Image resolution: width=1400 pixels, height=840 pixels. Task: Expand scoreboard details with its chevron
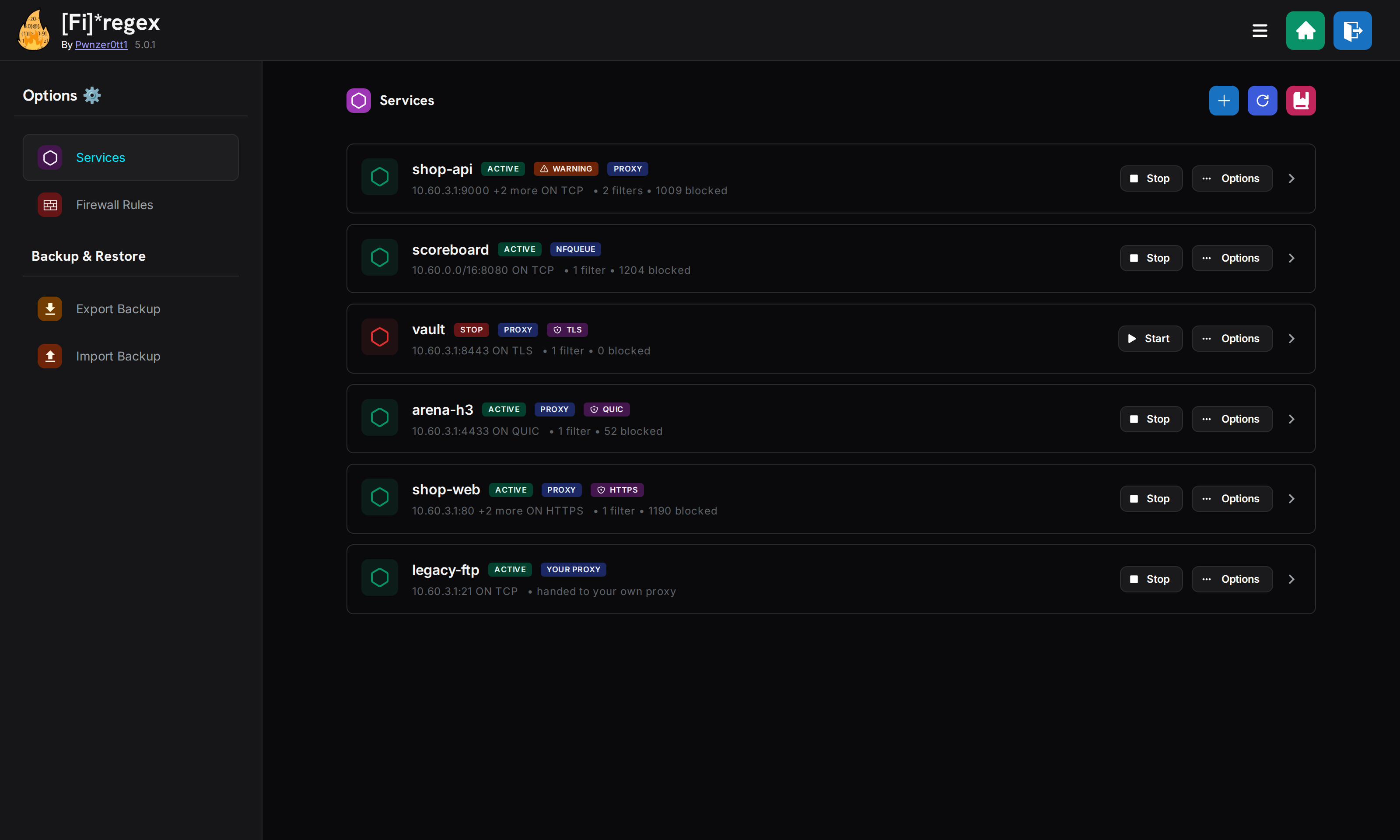[x=1291, y=258]
